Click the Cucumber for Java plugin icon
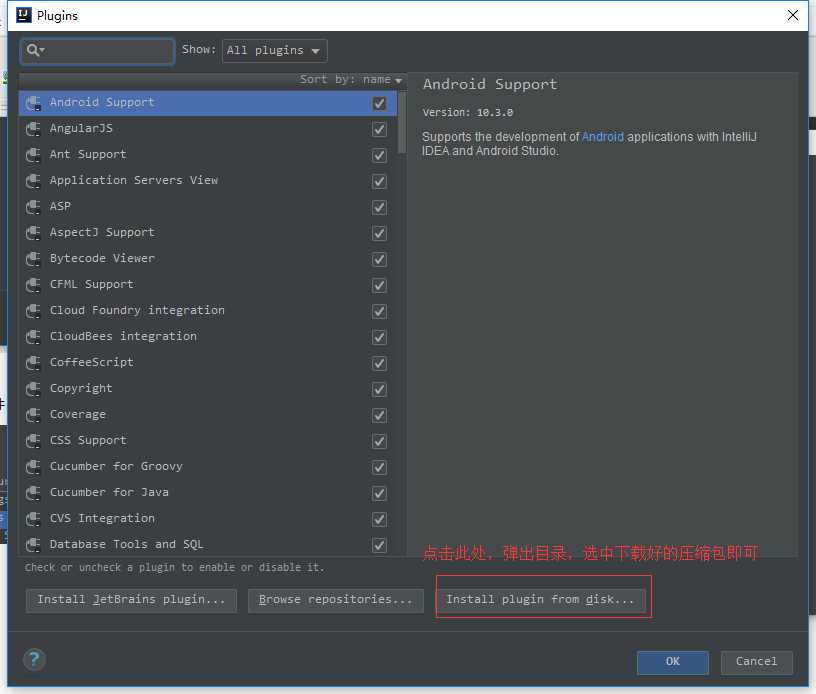Image resolution: width=816 pixels, height=694 pixels. pos(33,493)
